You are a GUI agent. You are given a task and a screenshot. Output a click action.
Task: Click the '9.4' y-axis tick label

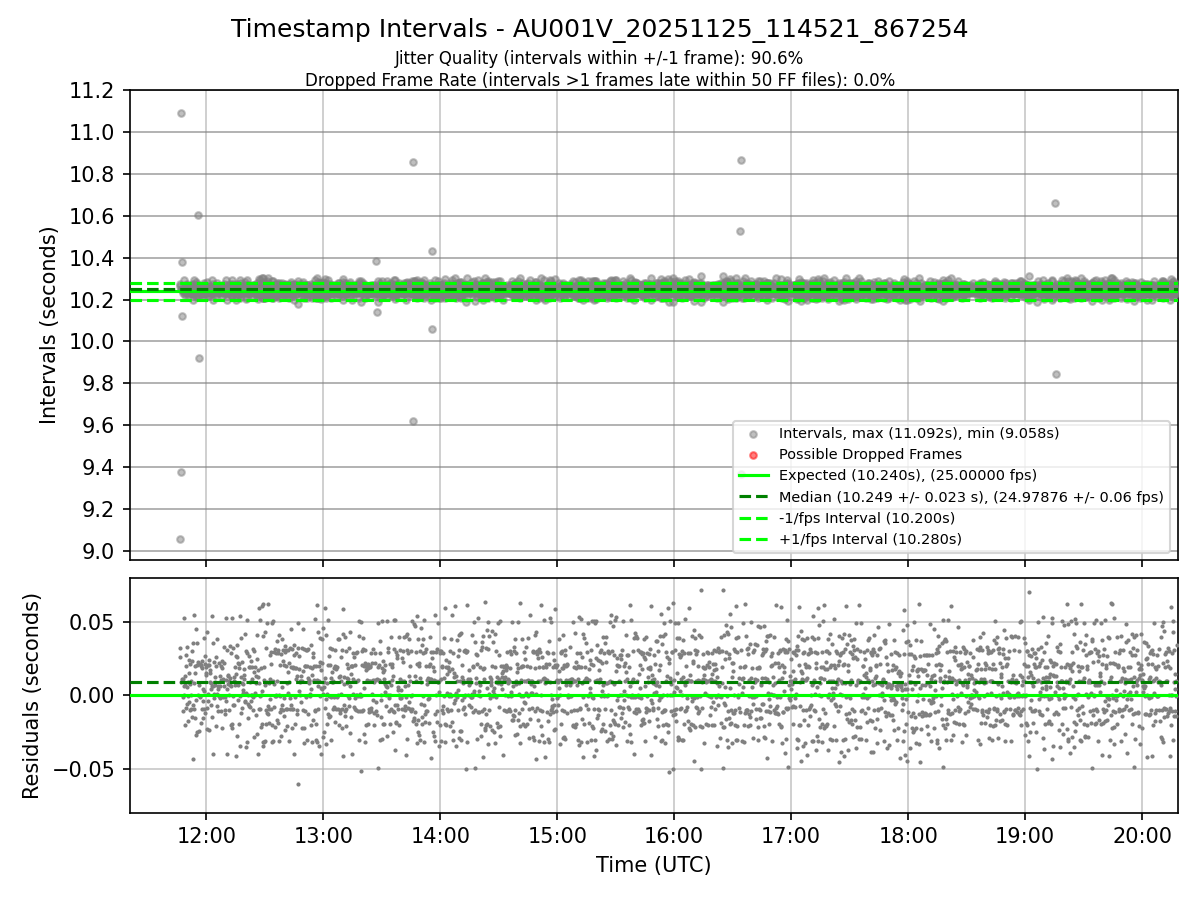pos(98,468)
